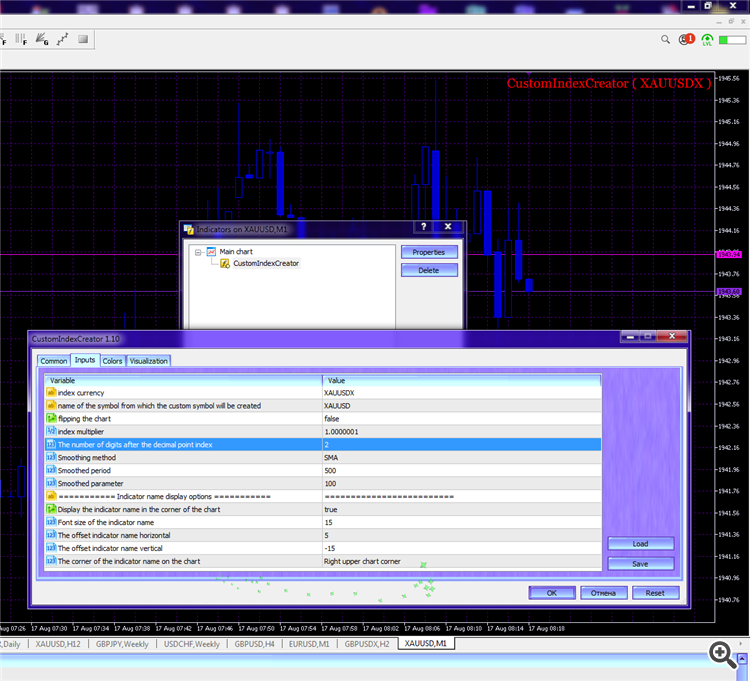Open Smoothing method SMA value dropdown
This screenshot has height=681, width=750.
click(x=460, y=457)
